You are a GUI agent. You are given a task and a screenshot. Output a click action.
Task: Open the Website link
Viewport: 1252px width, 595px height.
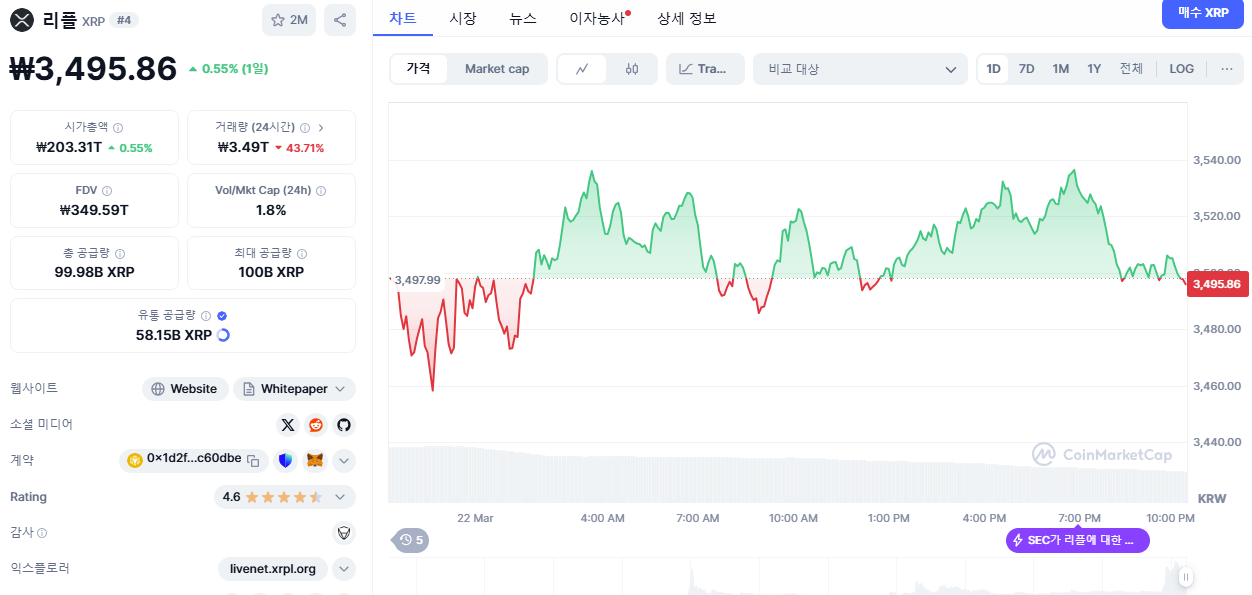pyautogui.click(x=185, y=389)
